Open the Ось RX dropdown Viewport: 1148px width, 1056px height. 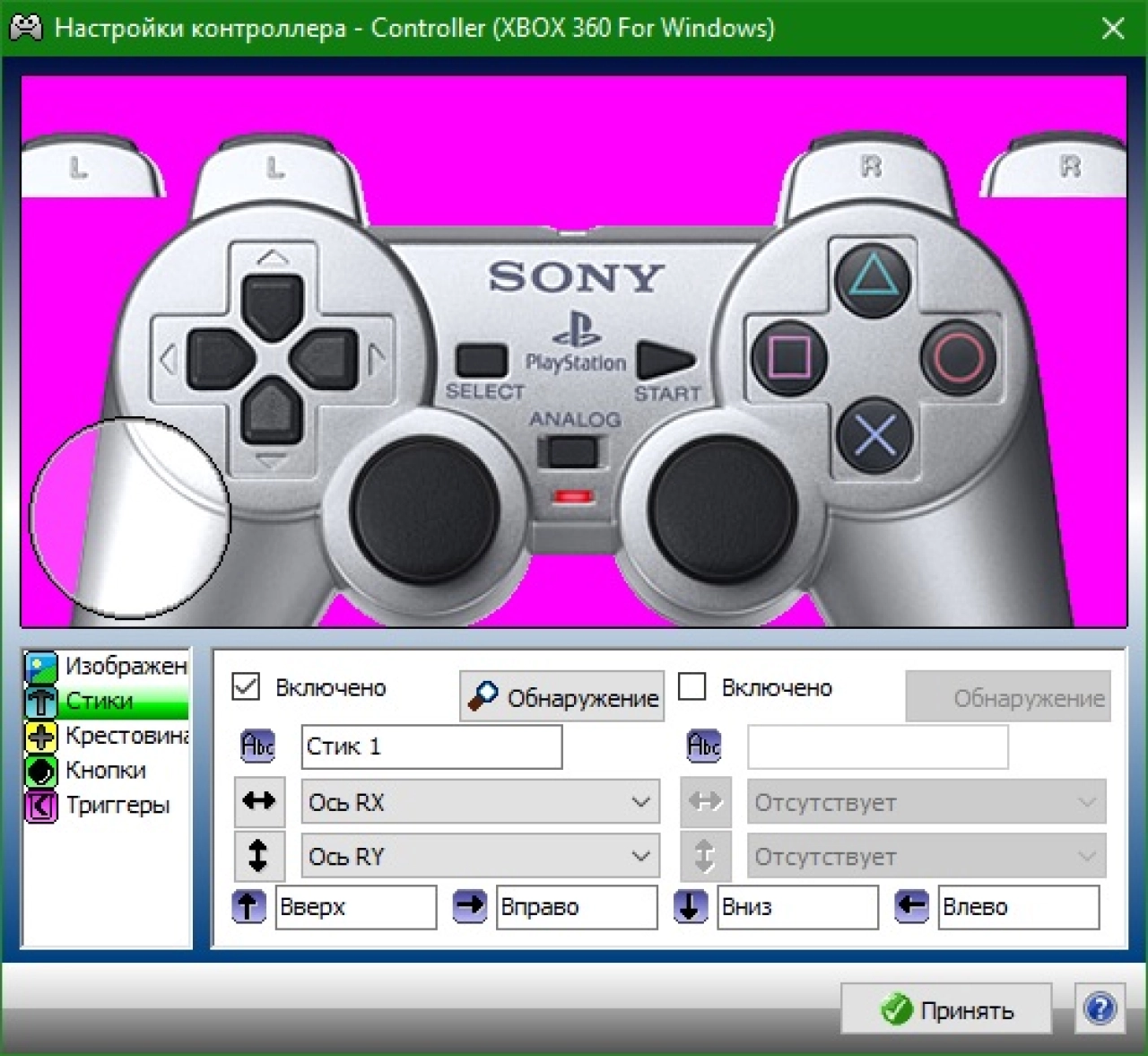click(481, 802)
